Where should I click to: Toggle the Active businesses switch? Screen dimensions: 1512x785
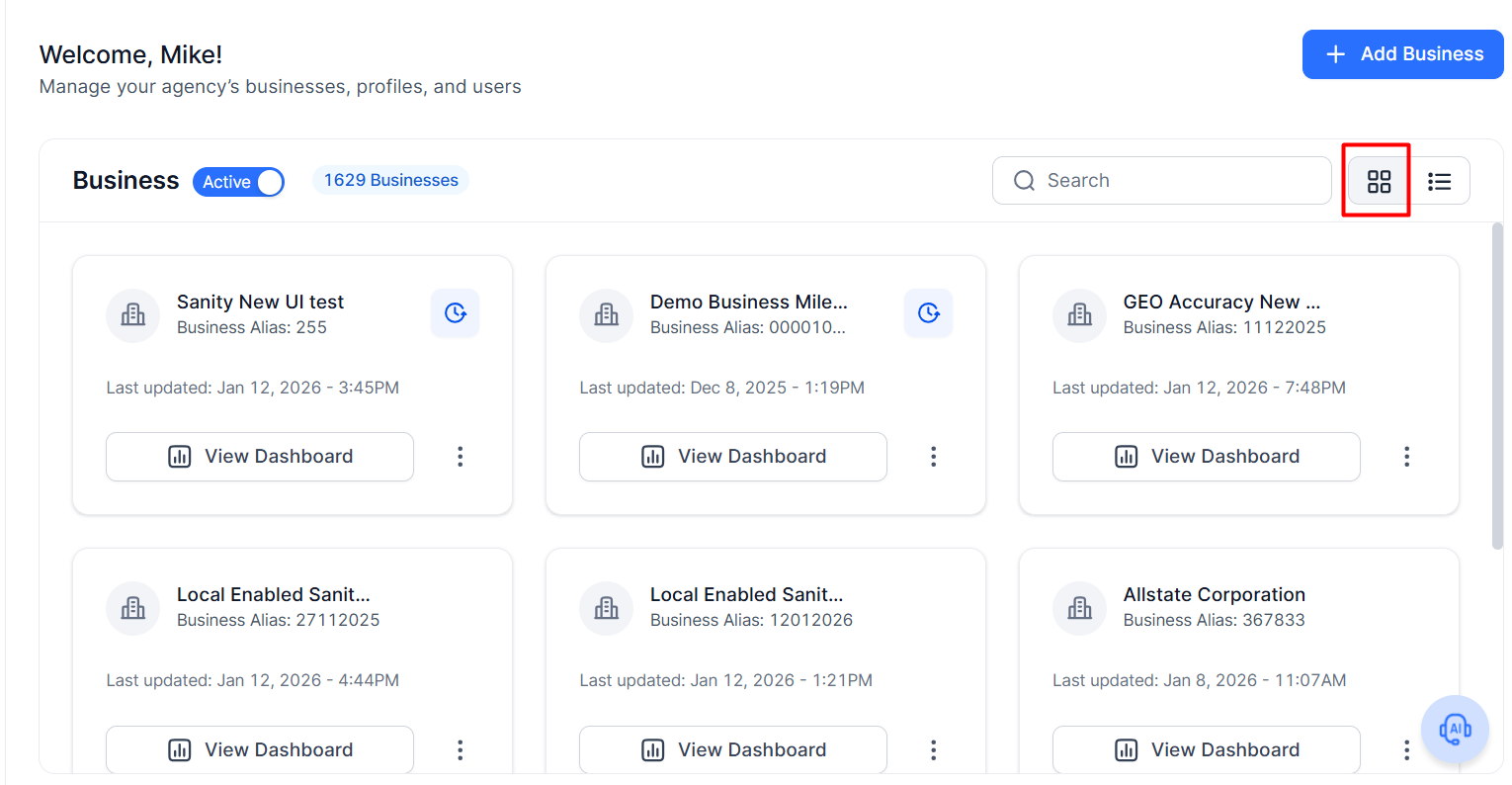[x=238, y=182]
